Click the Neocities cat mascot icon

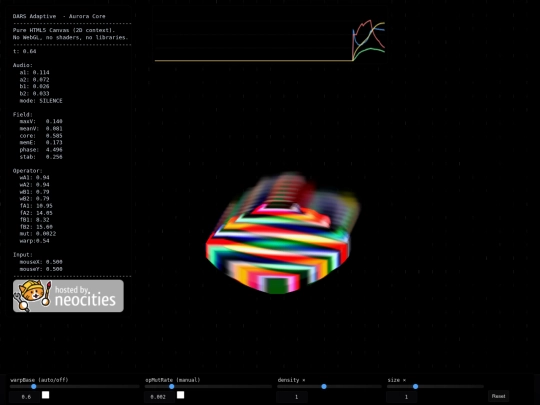coord(33,295)
